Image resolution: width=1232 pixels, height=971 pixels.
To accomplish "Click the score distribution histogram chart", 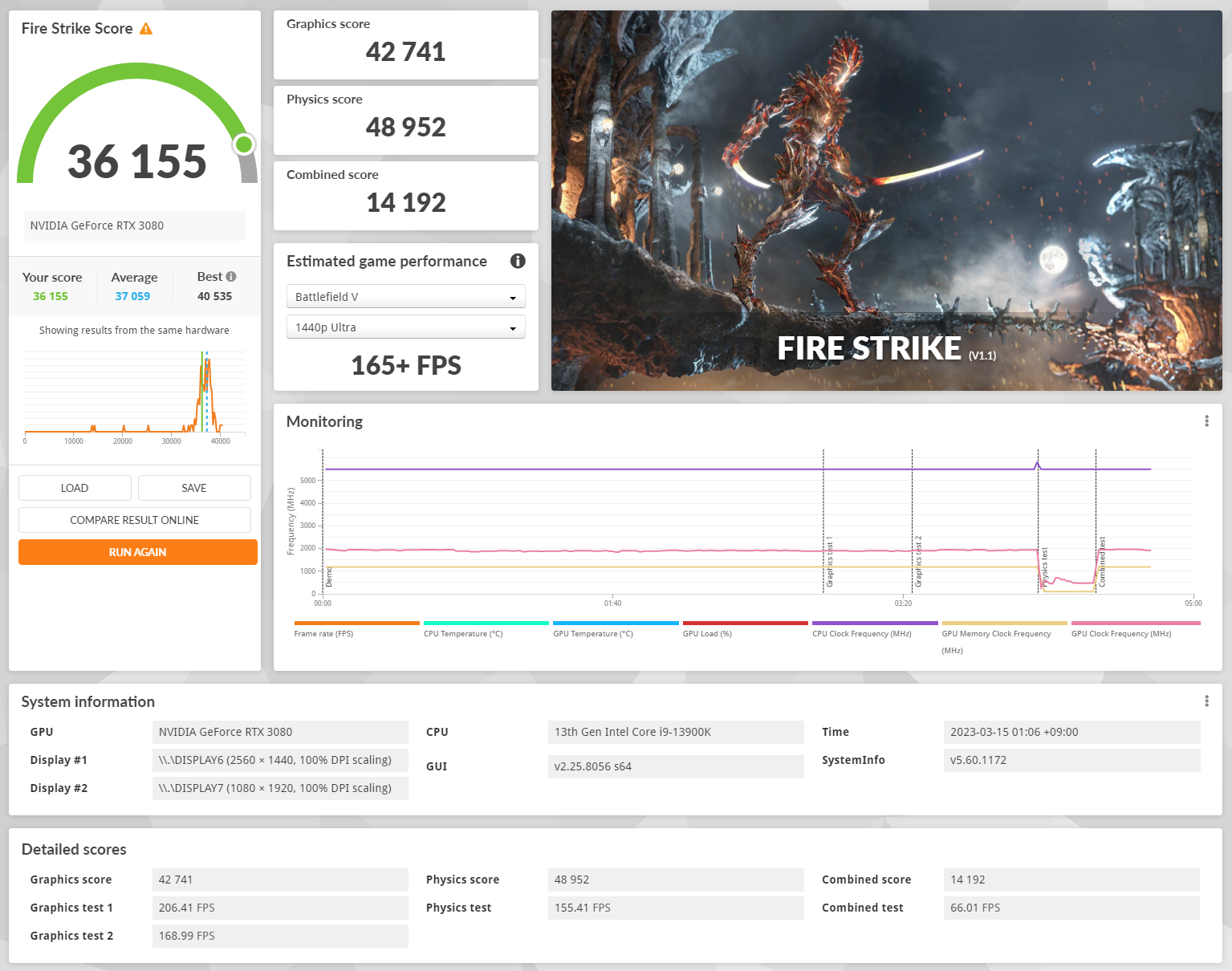I will pos(135,397).
